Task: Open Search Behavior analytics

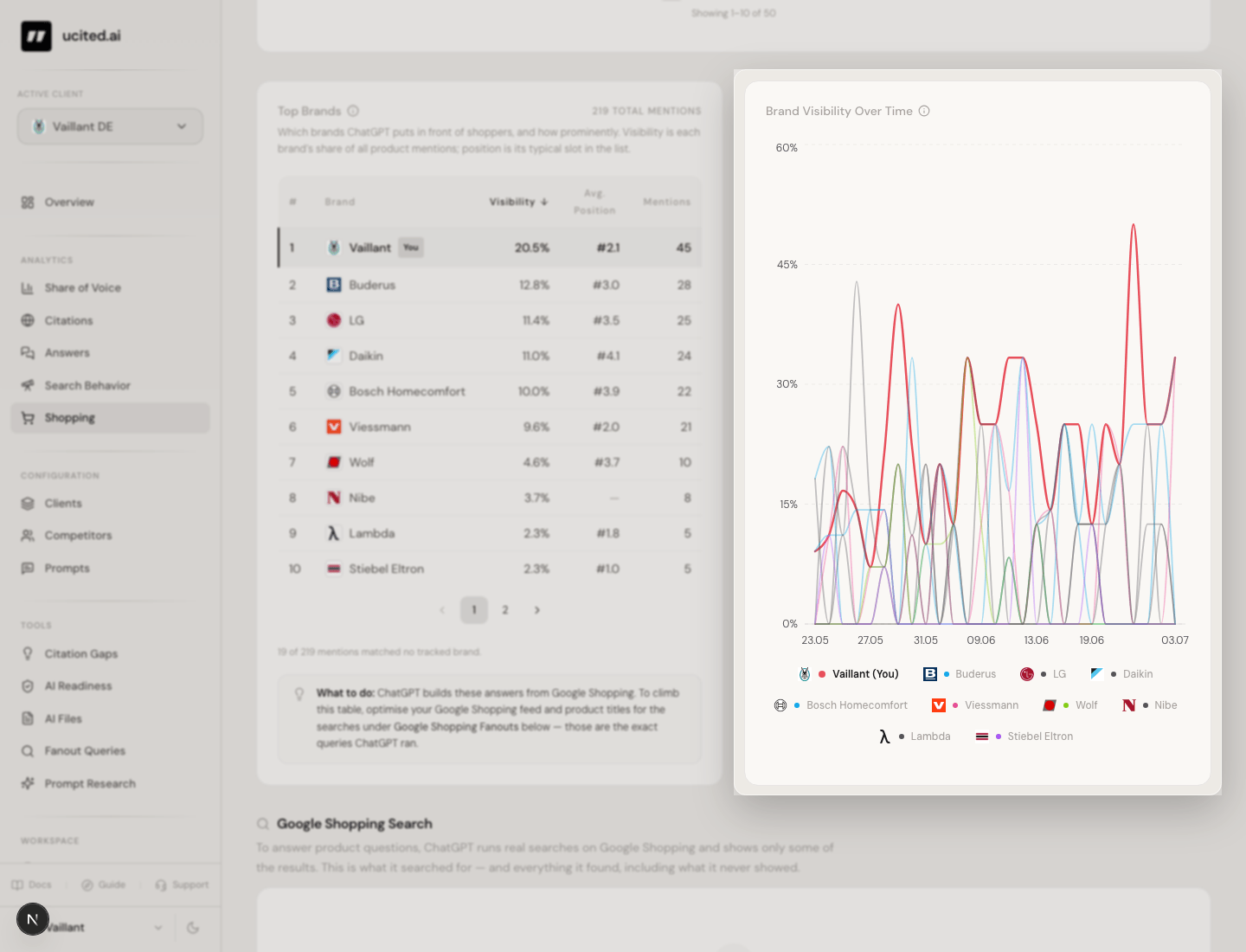Action: click(110, 386)
